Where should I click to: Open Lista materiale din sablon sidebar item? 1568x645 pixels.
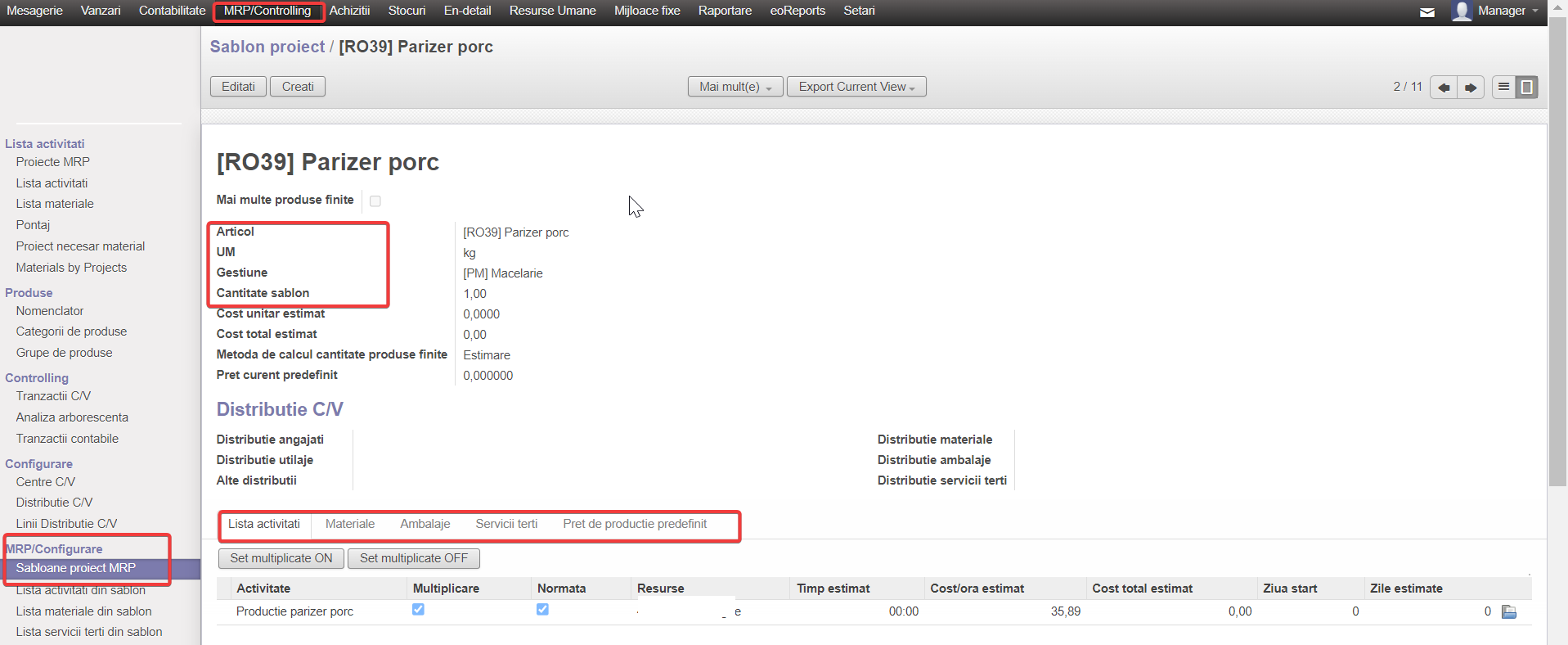coord(83,611)
